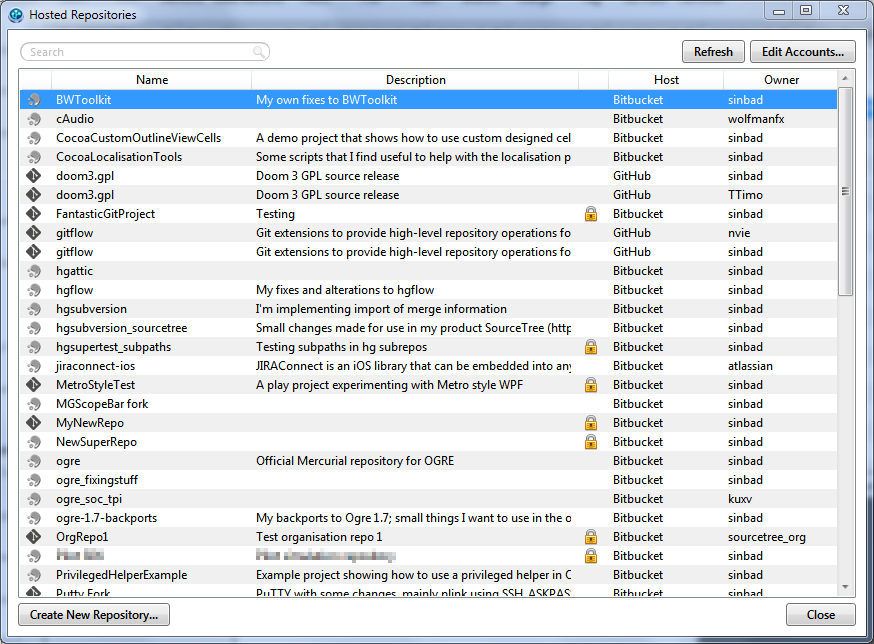The width and height of the screenshot is (874, 644).
Task: Click the vertical scrollbar thumb
Action: (x=845, y=191)
